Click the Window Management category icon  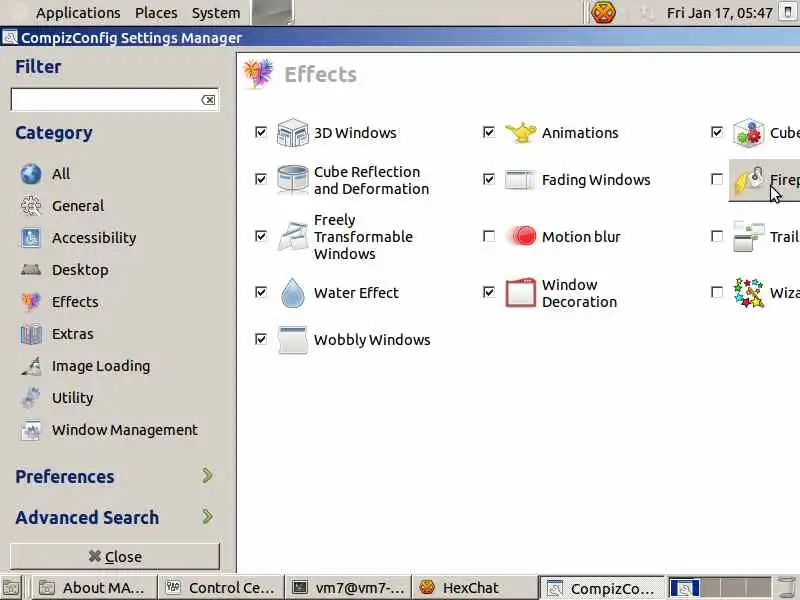(31, 430)
